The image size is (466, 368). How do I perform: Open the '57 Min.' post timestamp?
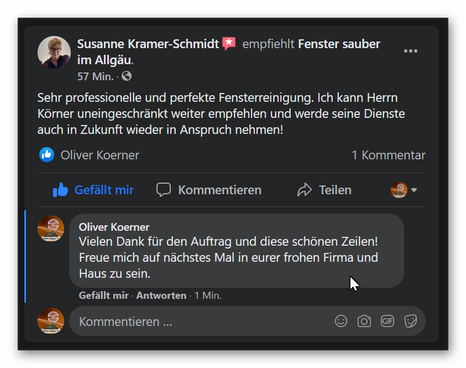(x=95, y=76)
